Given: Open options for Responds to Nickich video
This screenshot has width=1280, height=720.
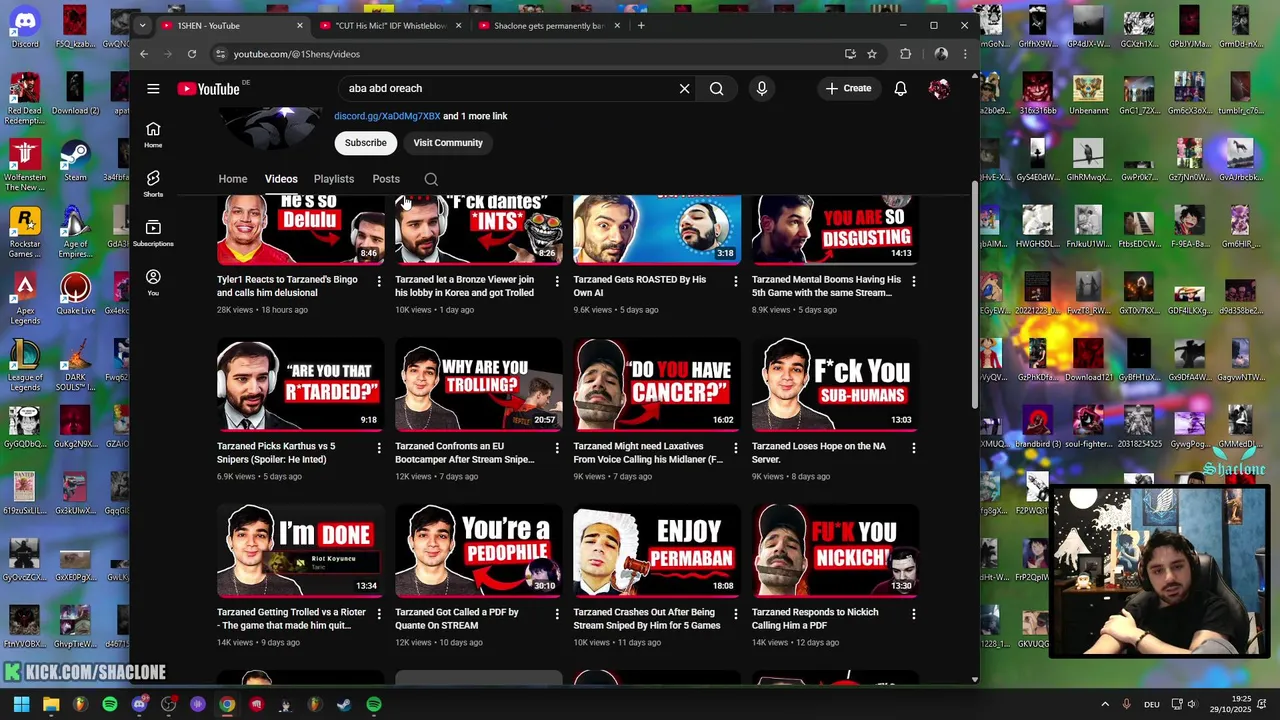Looking at the screenshot, I should [913, 614].
